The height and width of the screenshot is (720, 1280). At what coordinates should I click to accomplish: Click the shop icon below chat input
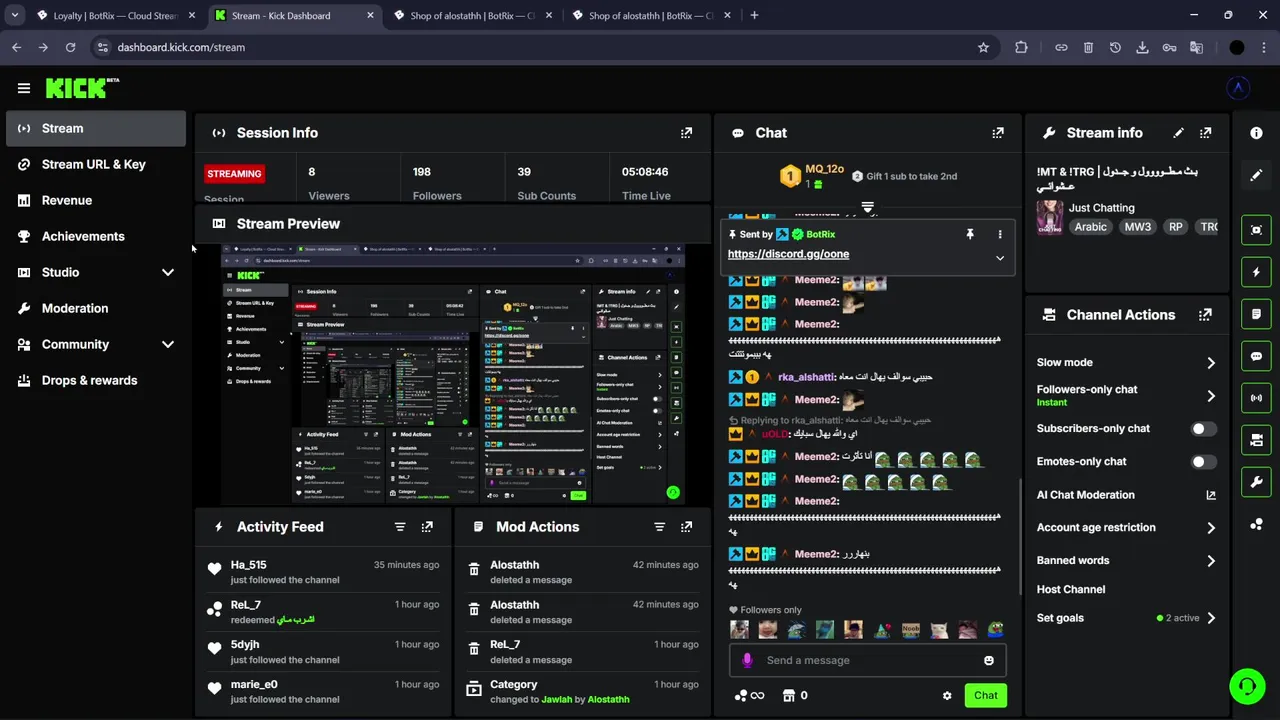[788, 696]
